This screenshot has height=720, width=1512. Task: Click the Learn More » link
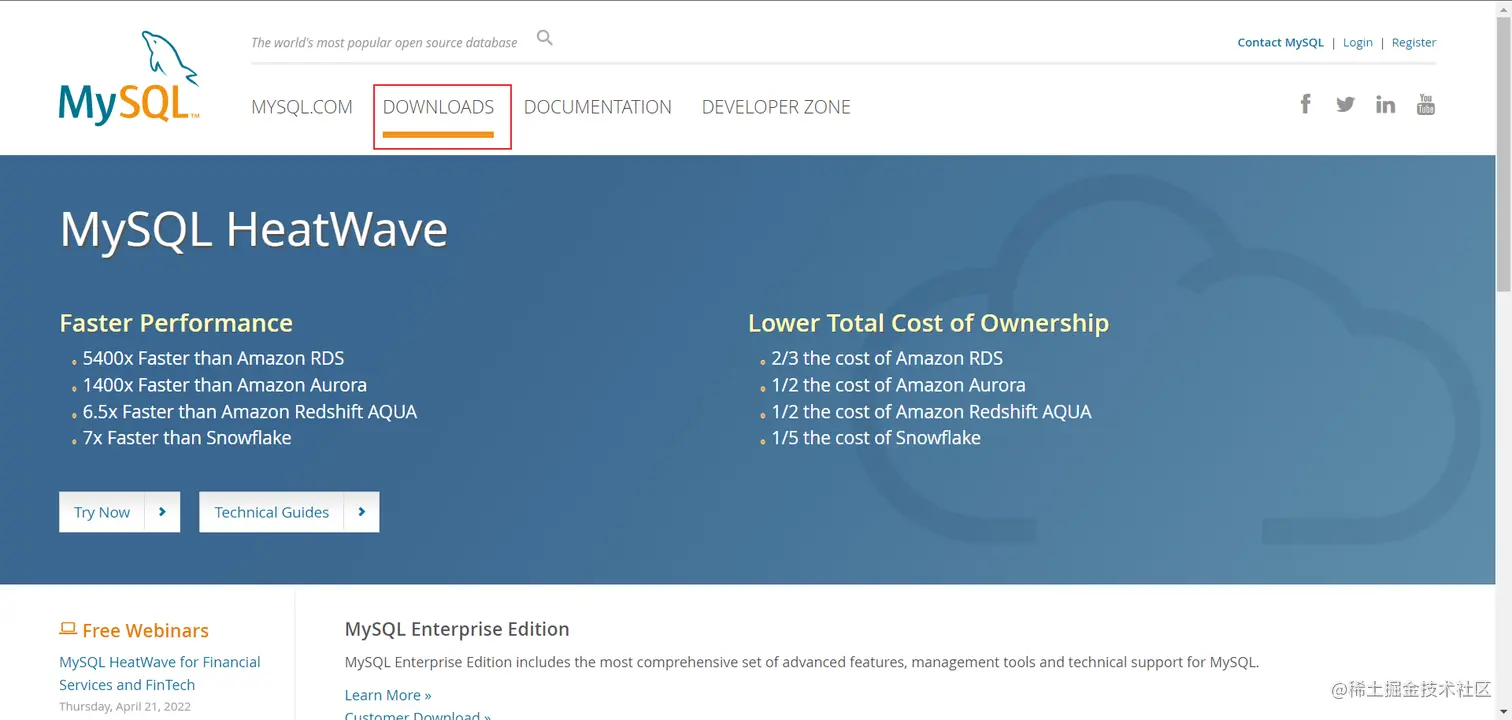388,695
